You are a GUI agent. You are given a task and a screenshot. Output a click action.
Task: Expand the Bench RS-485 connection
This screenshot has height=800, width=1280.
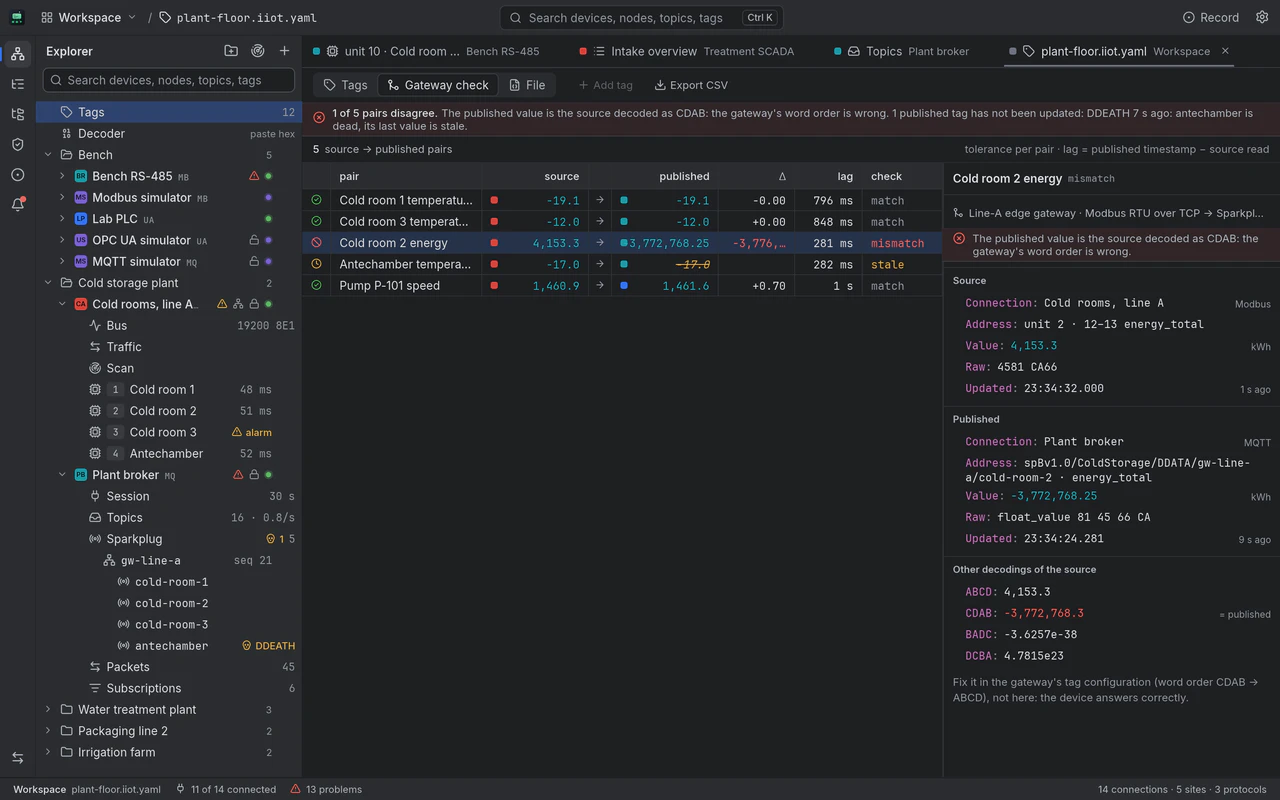point(62,176)
